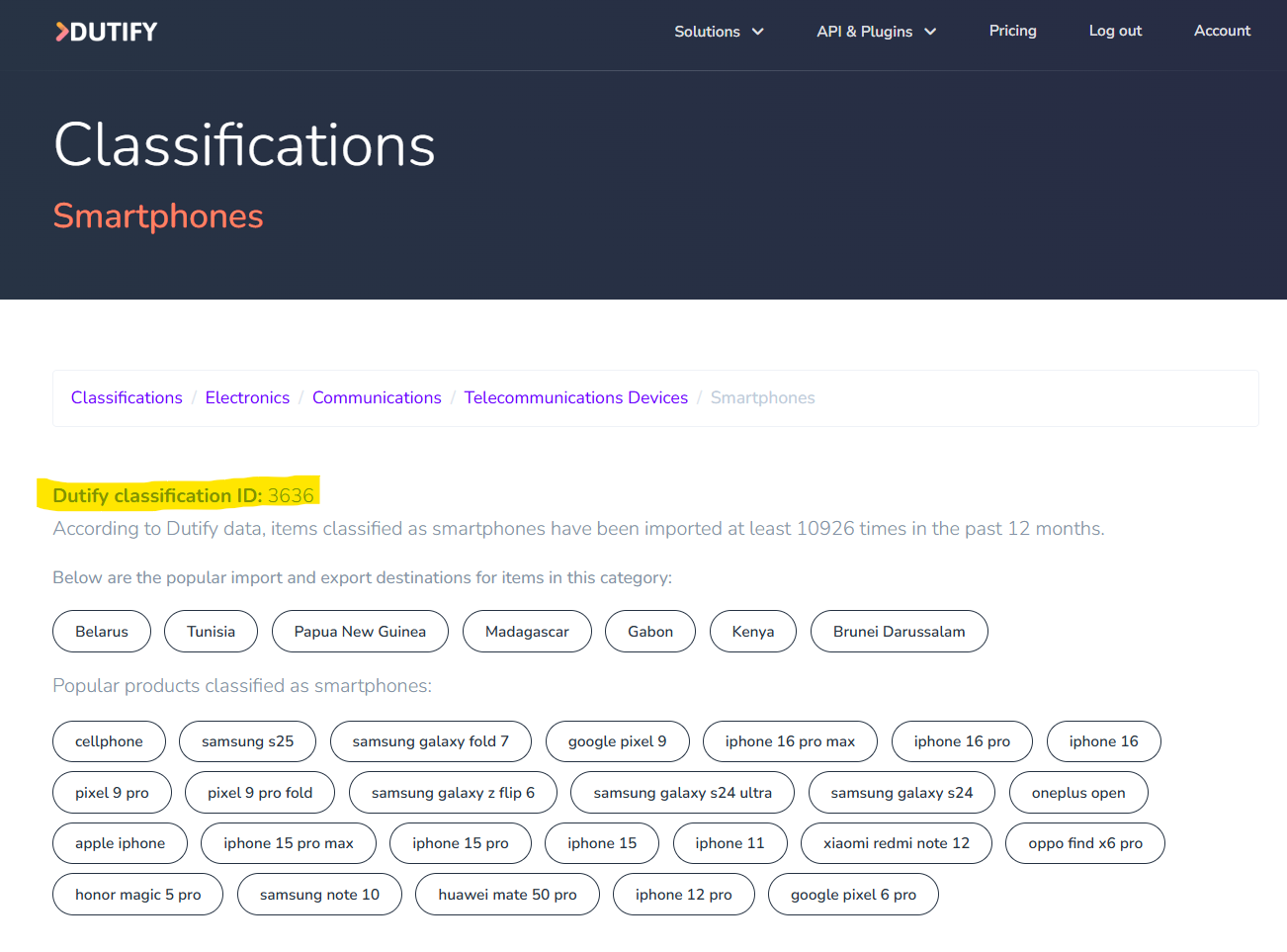Open the pixel 9 pro fold tag
Viewport: 1287px width, 952px height.
260,793
